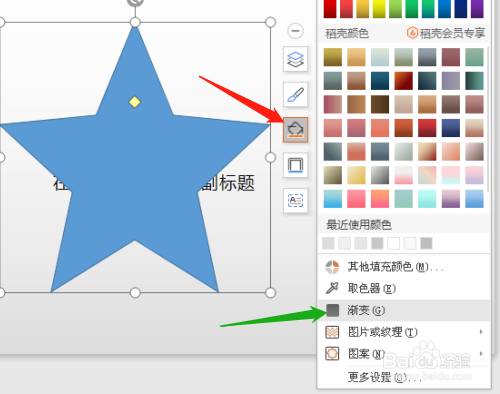Pick the pink gradient in bottom row second column
This screenshot has width=500, height=394.
(356, 199)
